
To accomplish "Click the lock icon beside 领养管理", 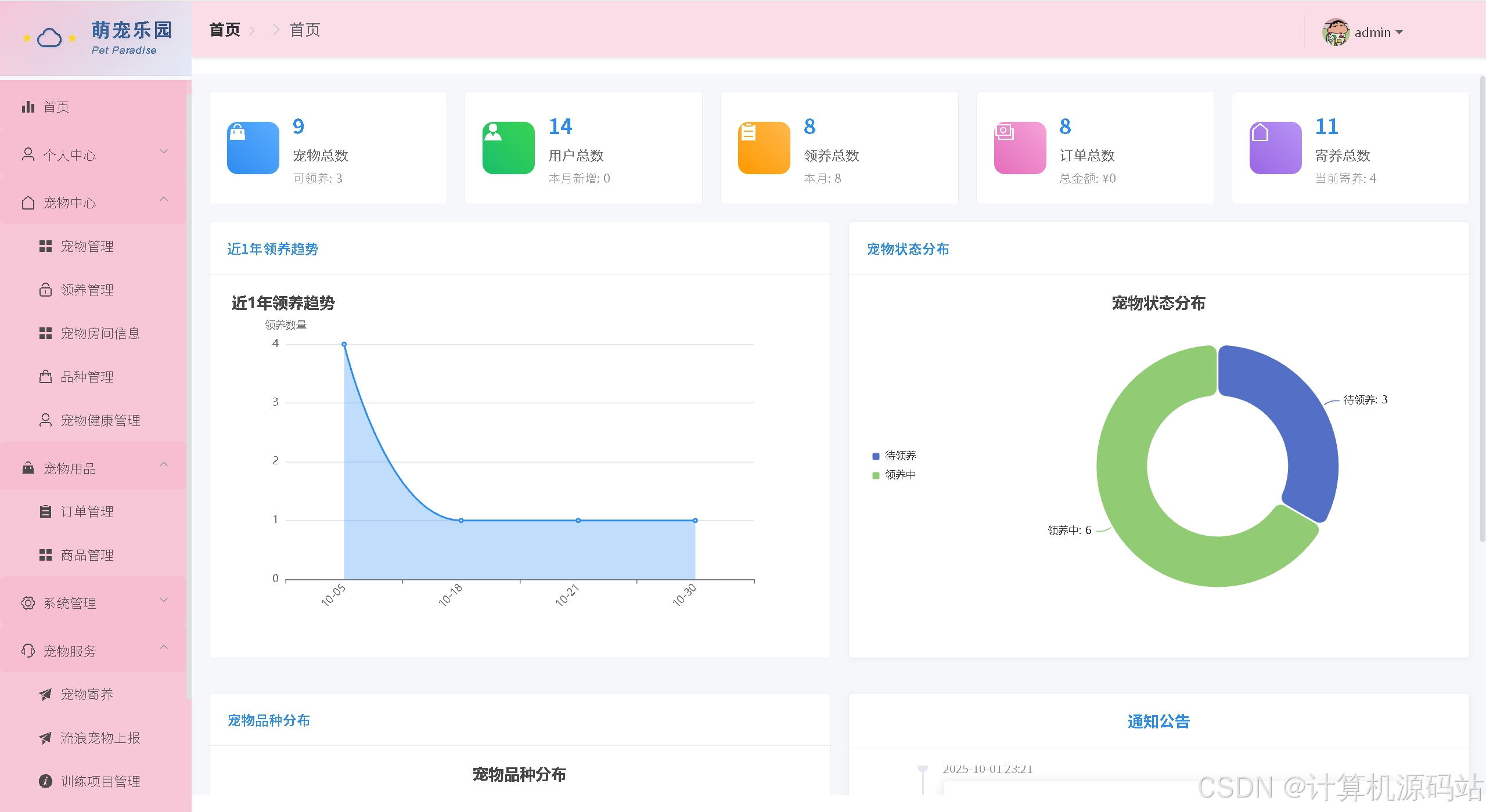I will (x=45, y=290).
